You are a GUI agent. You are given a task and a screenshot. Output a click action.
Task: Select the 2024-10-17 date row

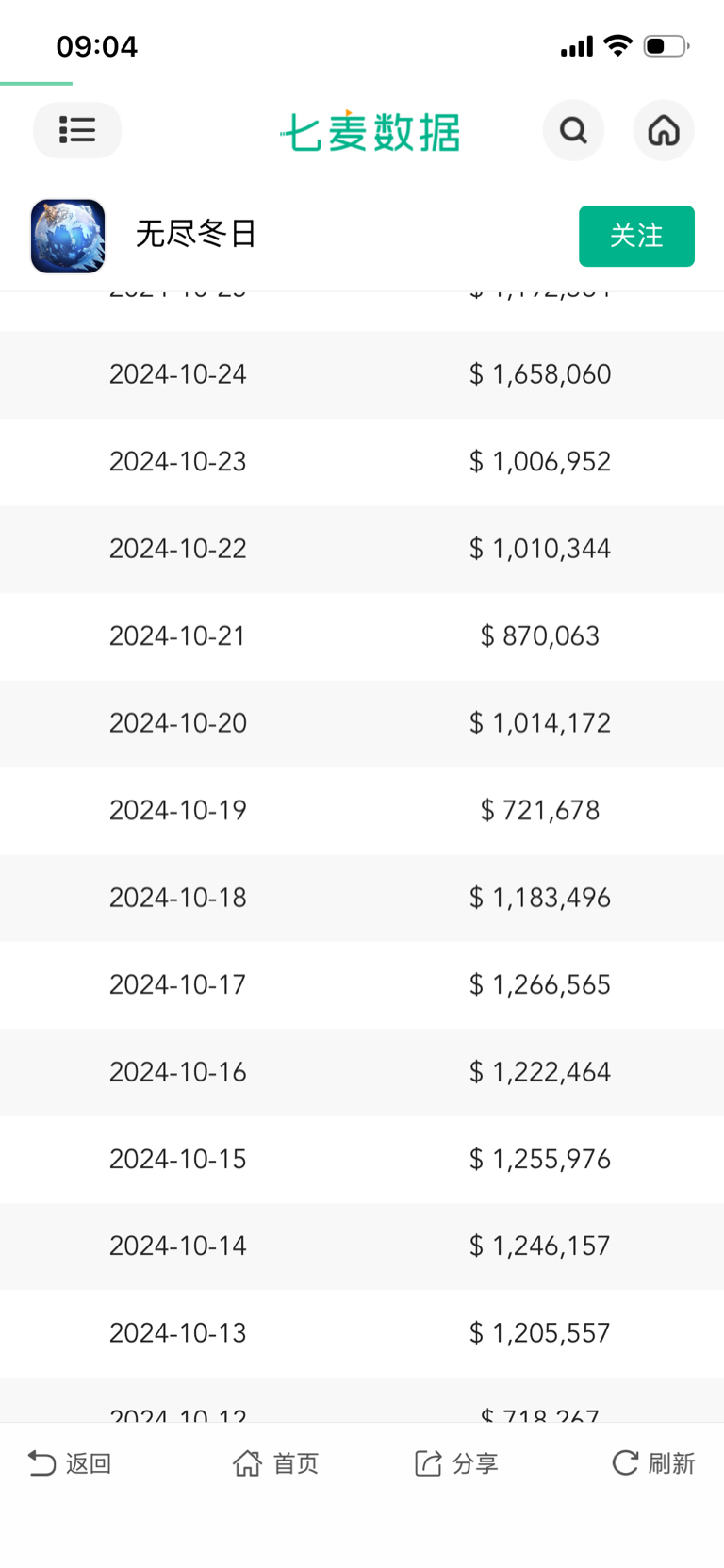click(x=178, y=984)
